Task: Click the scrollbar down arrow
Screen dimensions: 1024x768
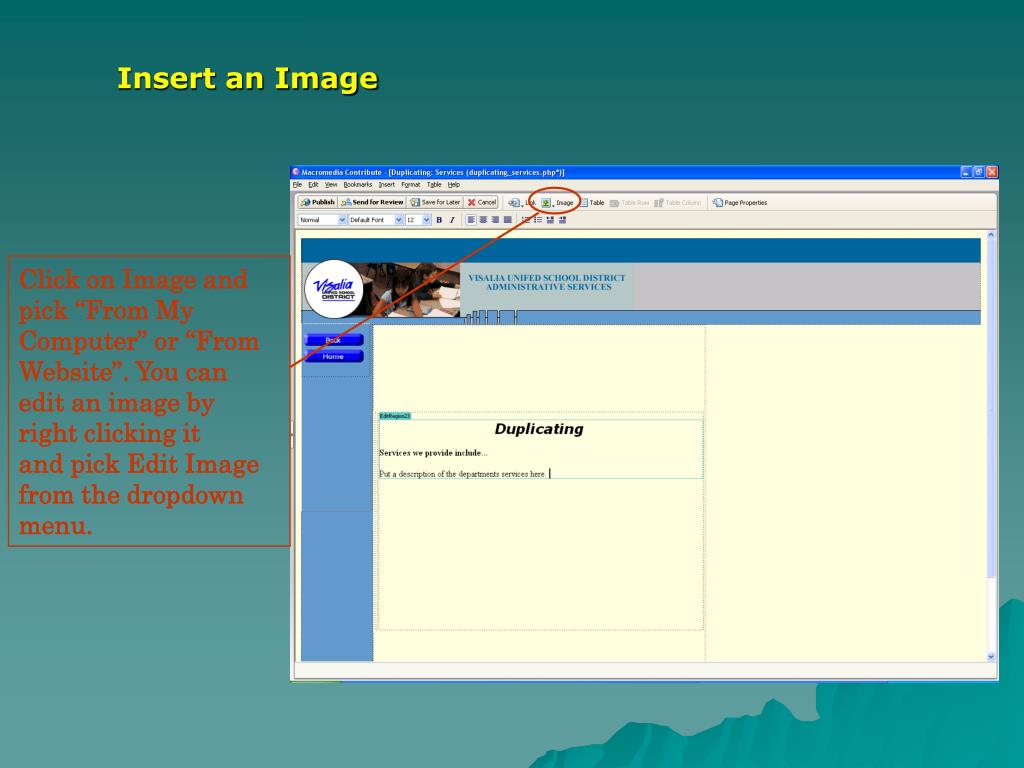Action: click(x=991, y=656)
